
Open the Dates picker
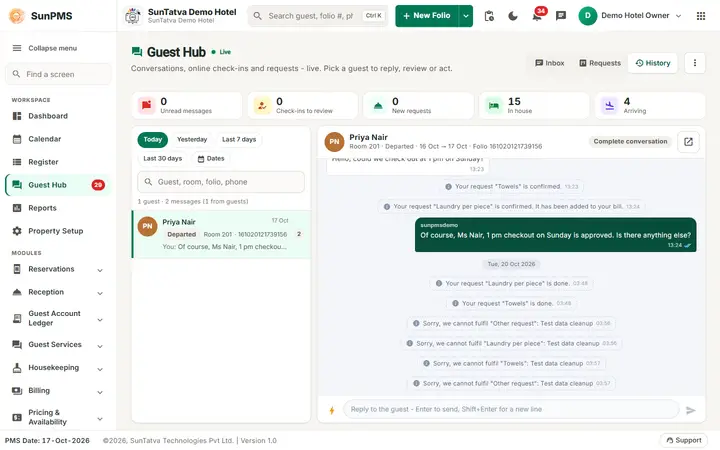pos(211,158)
